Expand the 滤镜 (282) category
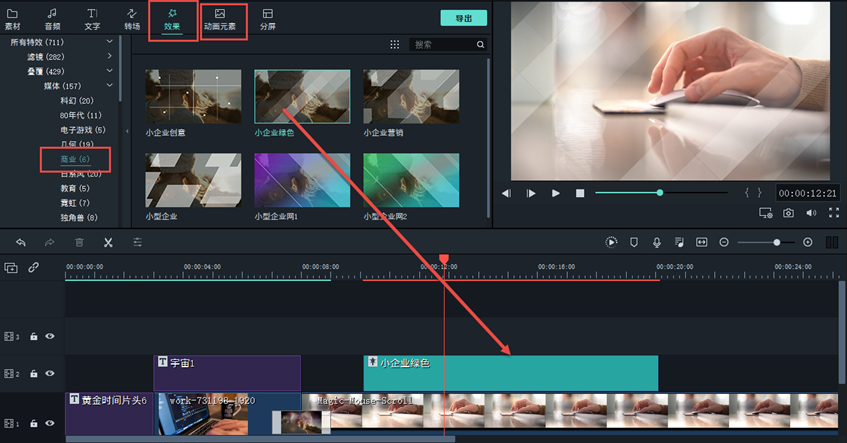 click(110, 56)
